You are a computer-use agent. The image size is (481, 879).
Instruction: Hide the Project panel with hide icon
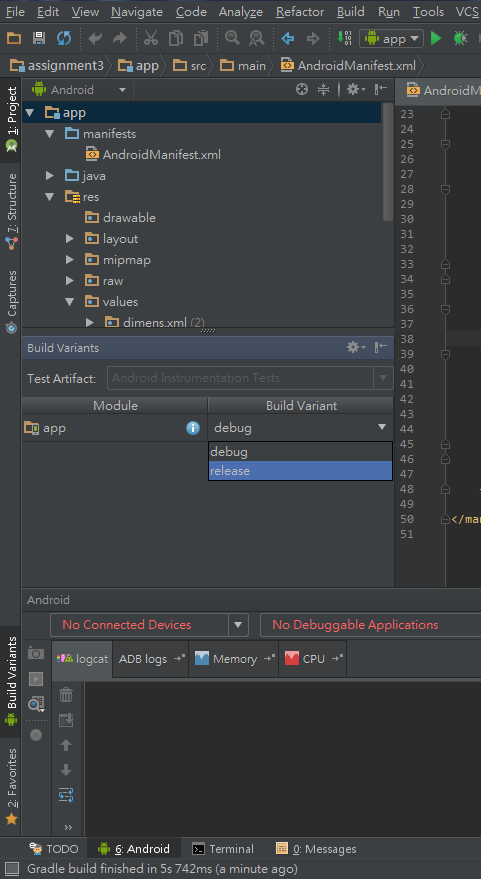click(381, 90)
